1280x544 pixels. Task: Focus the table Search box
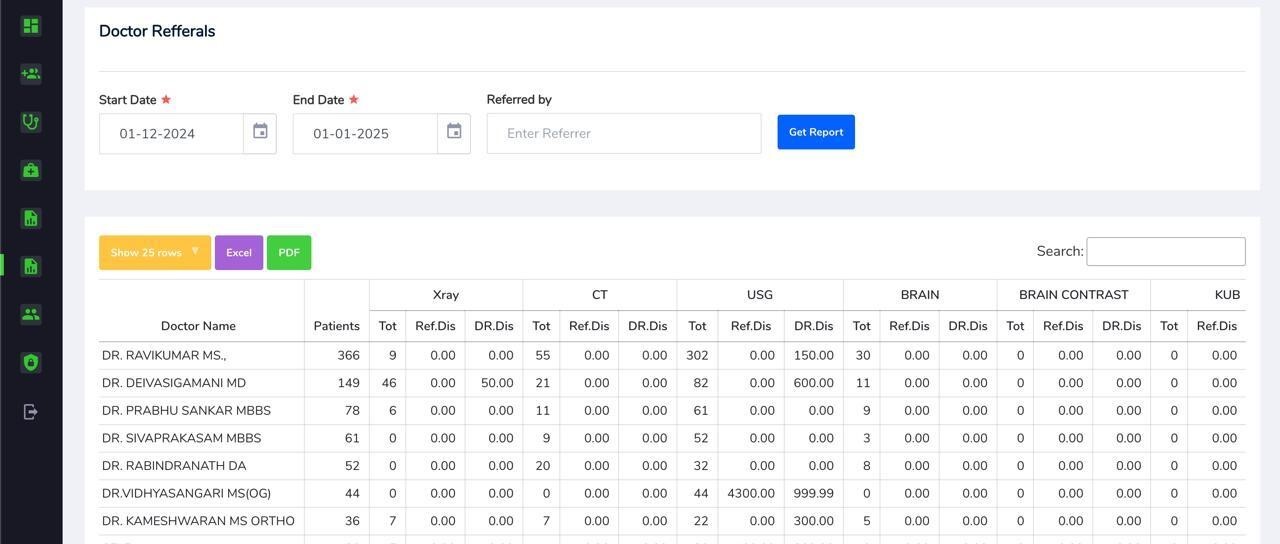1165,252
